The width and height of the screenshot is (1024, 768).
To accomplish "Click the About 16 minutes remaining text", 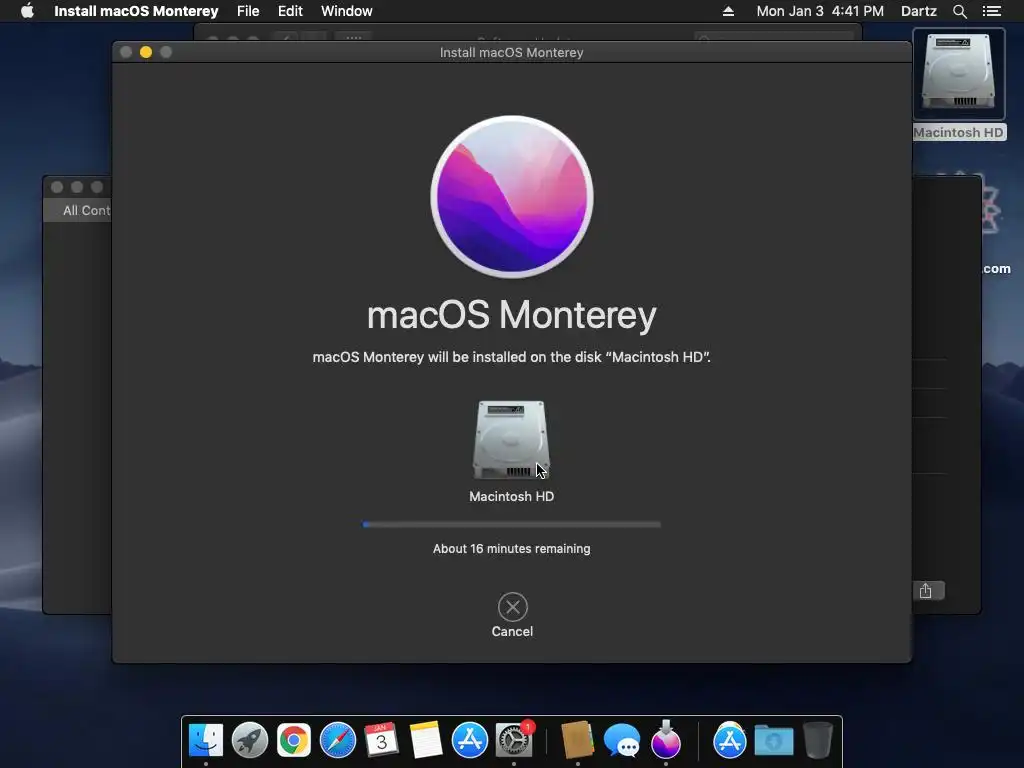I will (x=511, y=549).
